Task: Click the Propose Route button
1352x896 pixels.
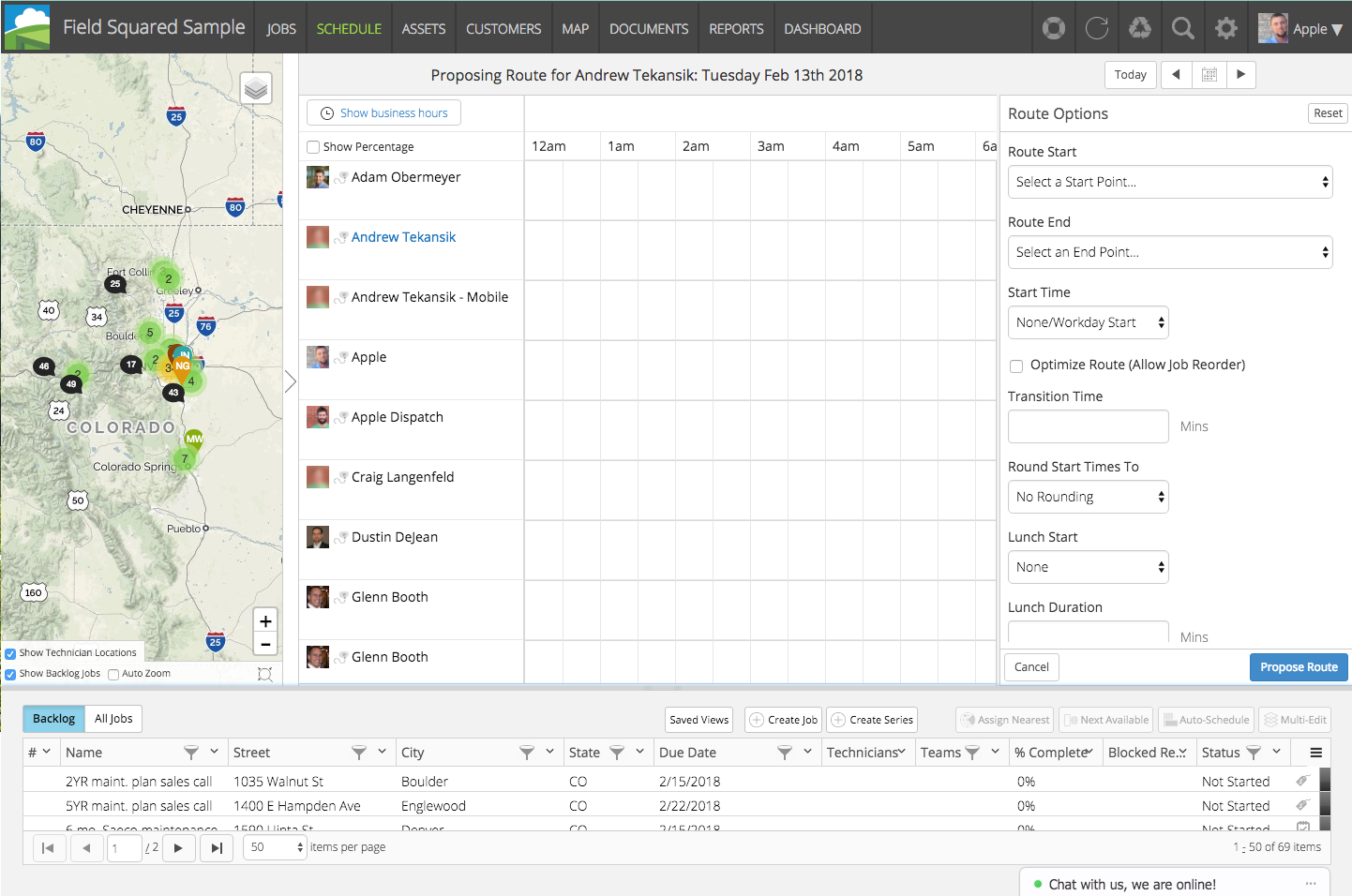Action: click(1299, 667)
